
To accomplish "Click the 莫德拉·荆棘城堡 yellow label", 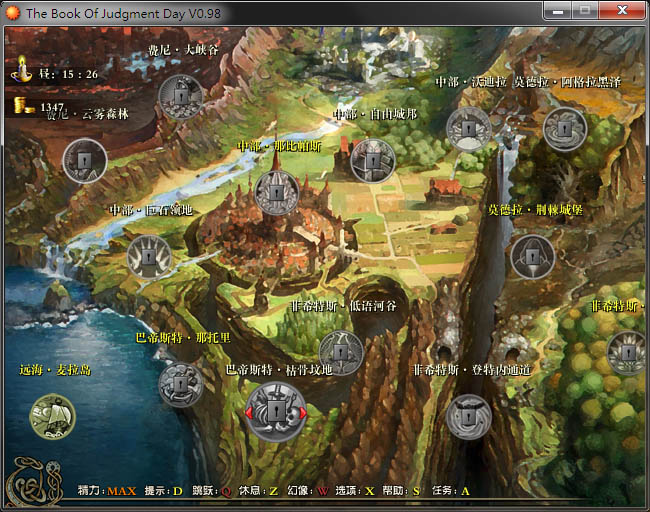I will tap(535, 210).
